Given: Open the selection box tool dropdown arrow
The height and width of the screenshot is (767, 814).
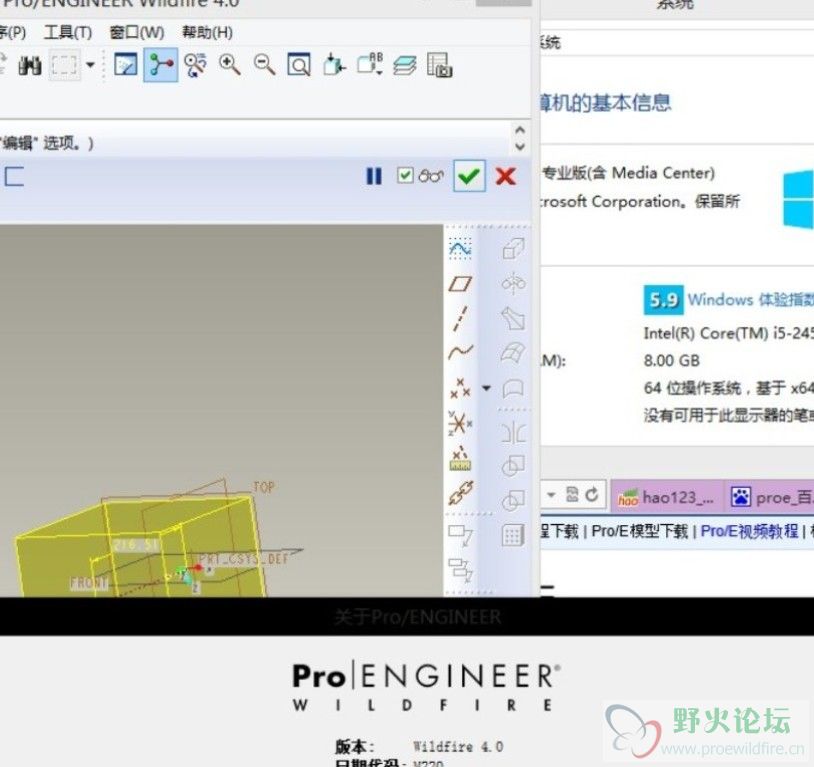Looking at the screenshot, I should point(90,65).
